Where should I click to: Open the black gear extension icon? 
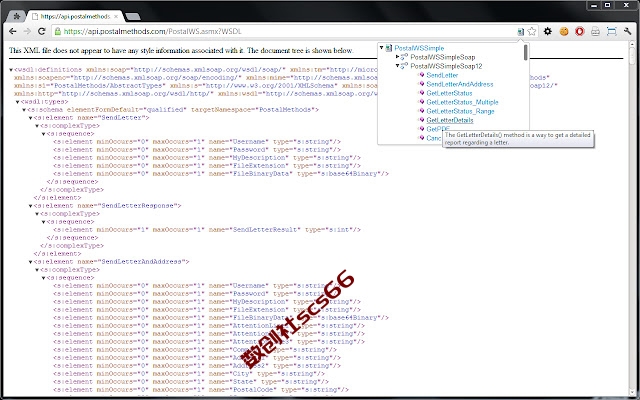(x=548, y=31)
